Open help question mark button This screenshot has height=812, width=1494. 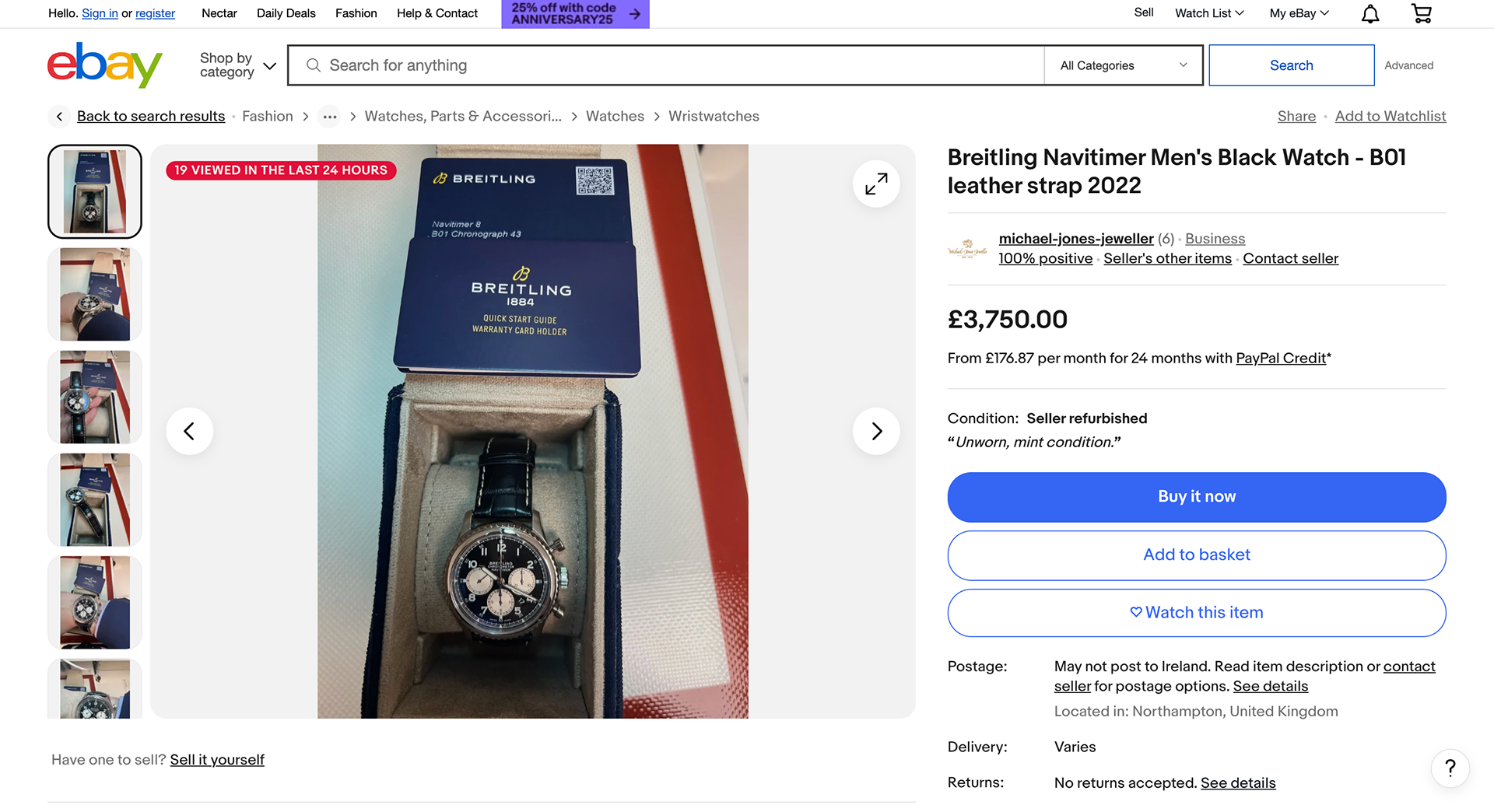pyautogui.click(x=1450, y=768)
